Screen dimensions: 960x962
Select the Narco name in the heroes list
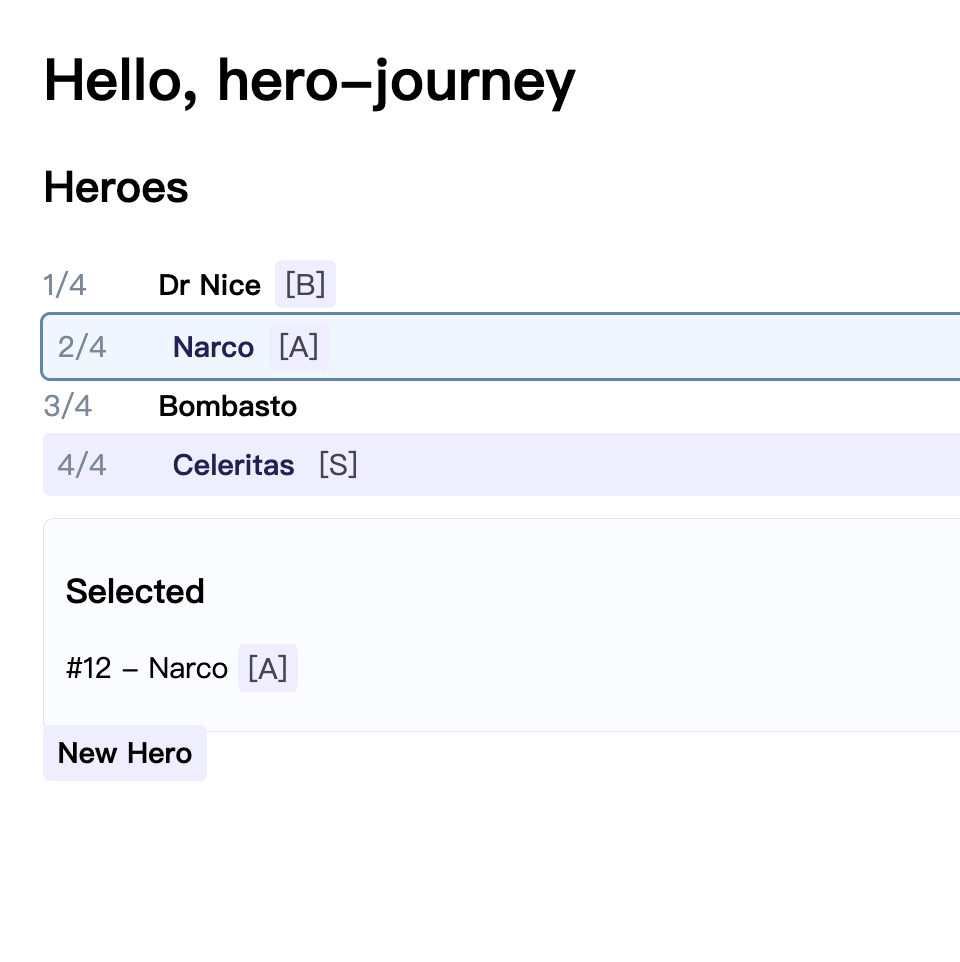[x=213, y=347]
